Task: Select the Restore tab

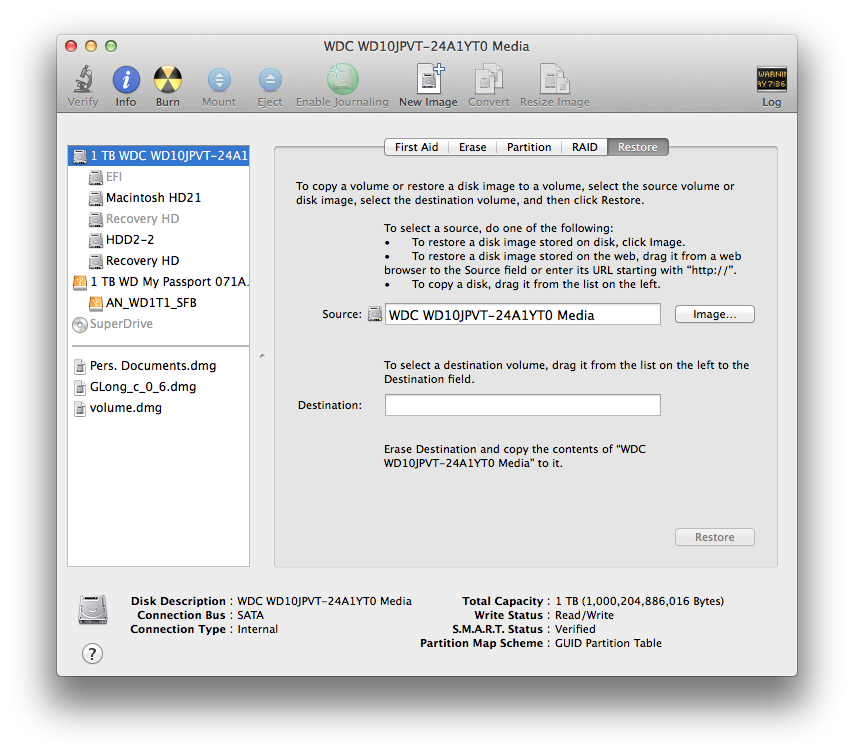Action: [637, 147]
